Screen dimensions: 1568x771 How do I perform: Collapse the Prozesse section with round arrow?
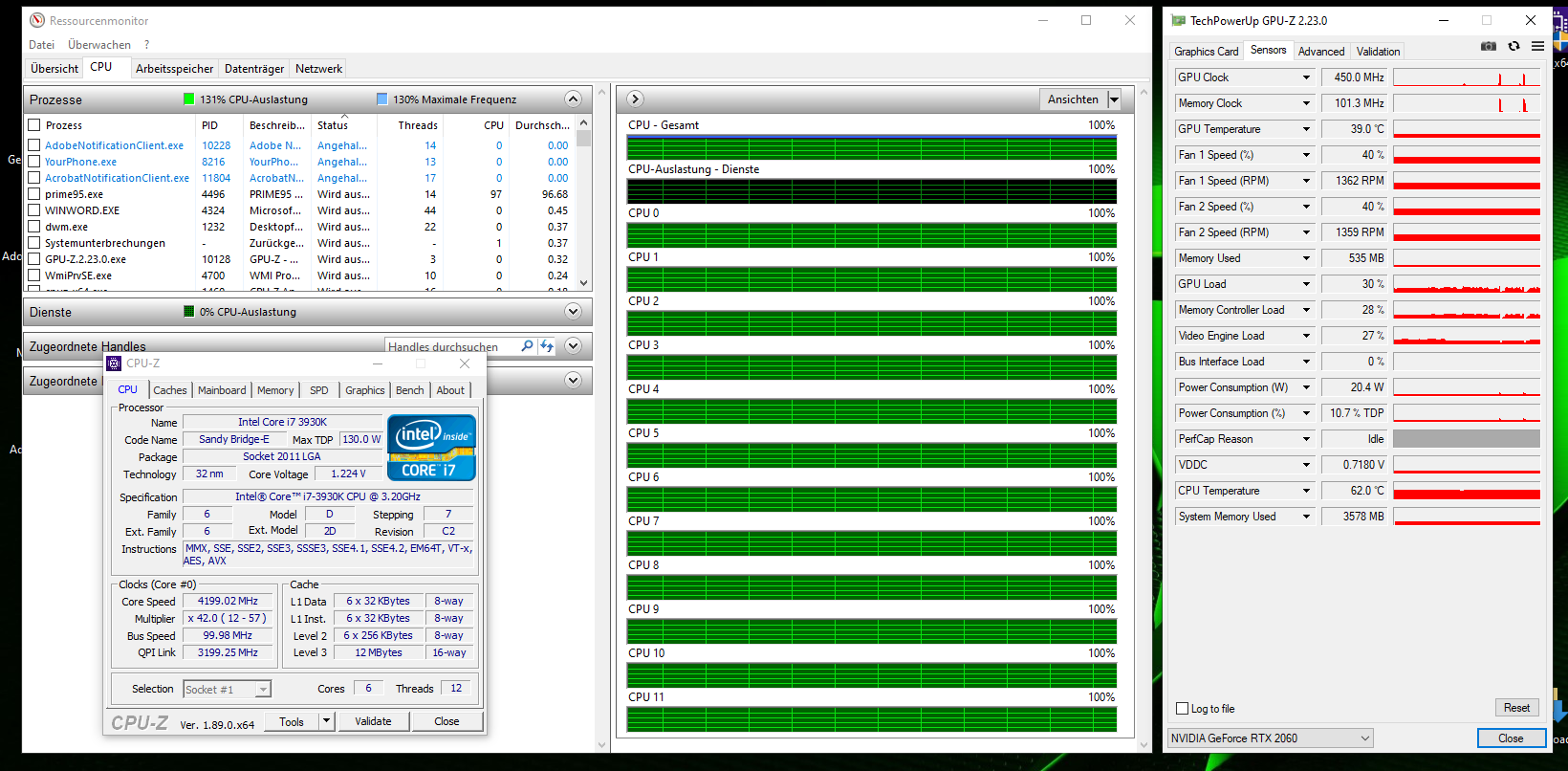pos(573,99)
